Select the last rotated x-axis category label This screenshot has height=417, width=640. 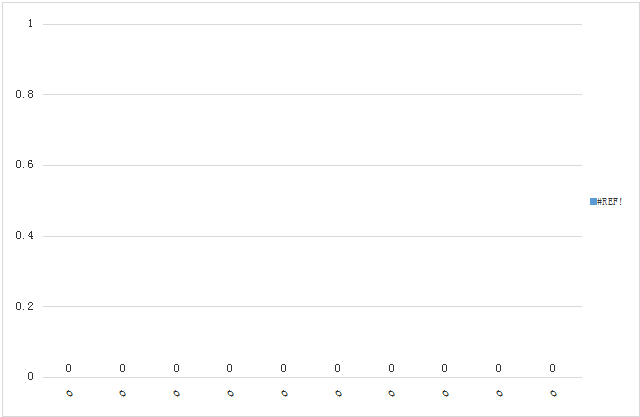pos(553,393)
